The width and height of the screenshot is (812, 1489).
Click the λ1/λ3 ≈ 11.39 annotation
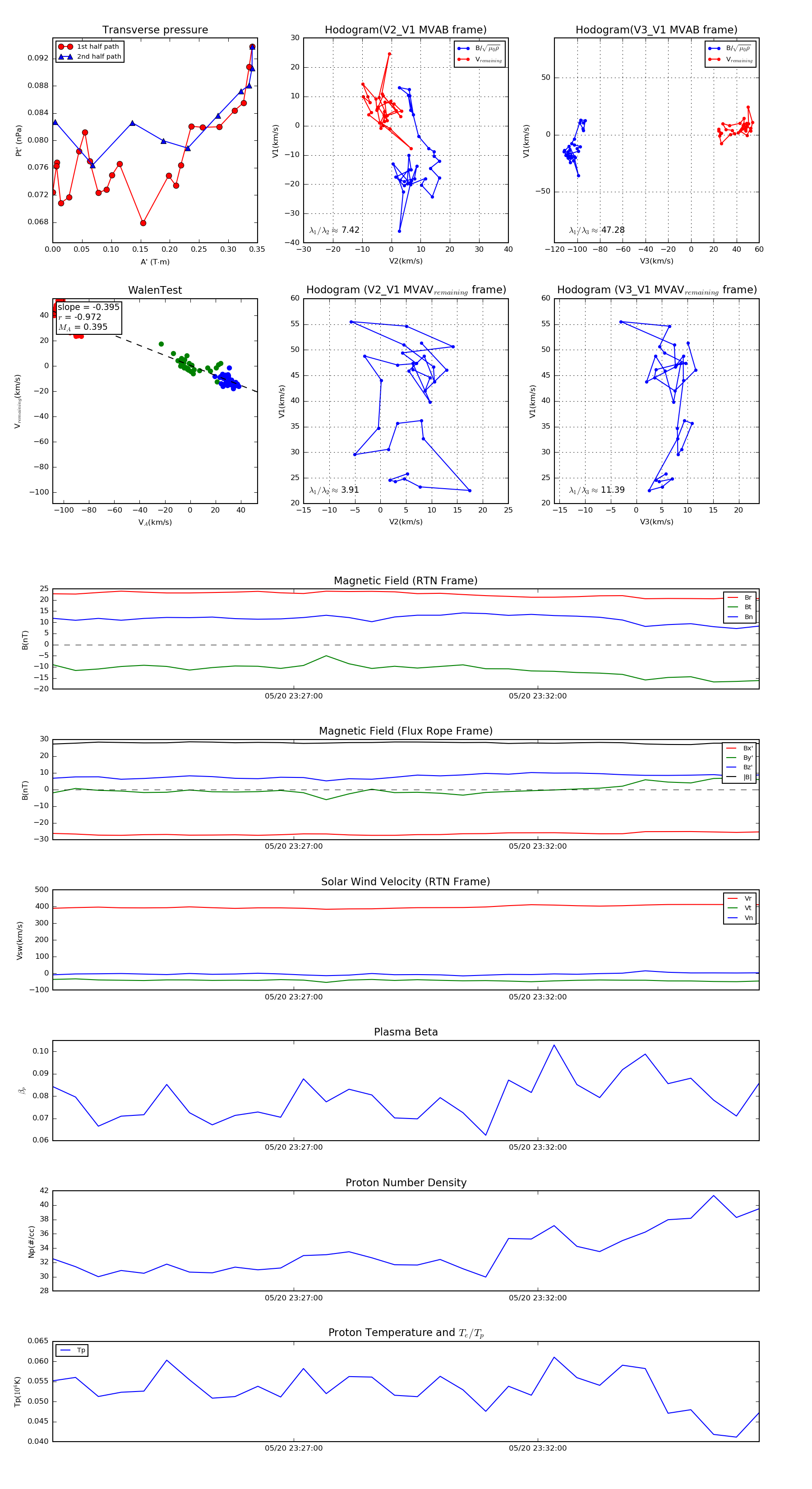(596, 490)
